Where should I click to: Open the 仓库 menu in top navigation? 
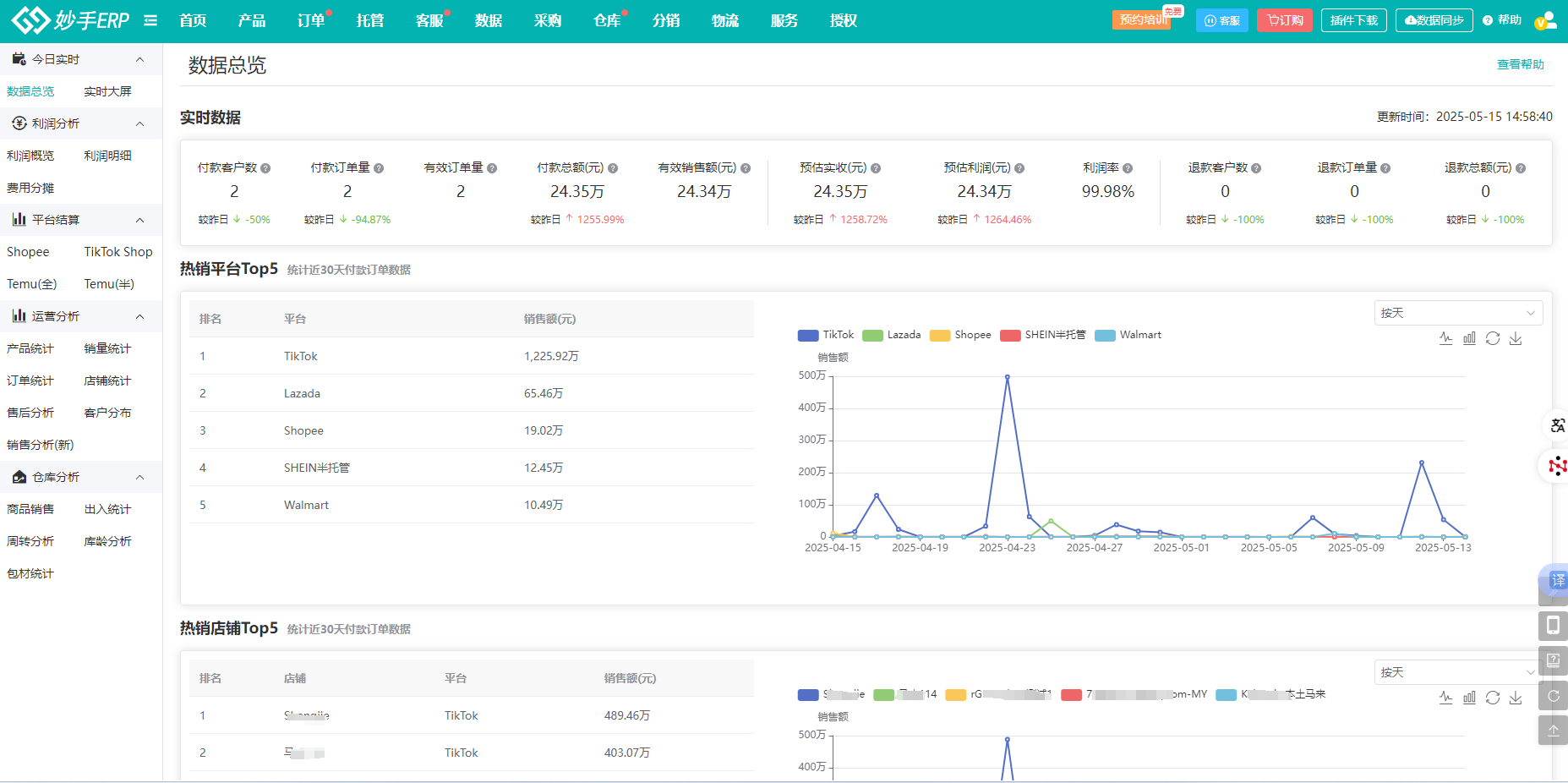click(607, 20)
